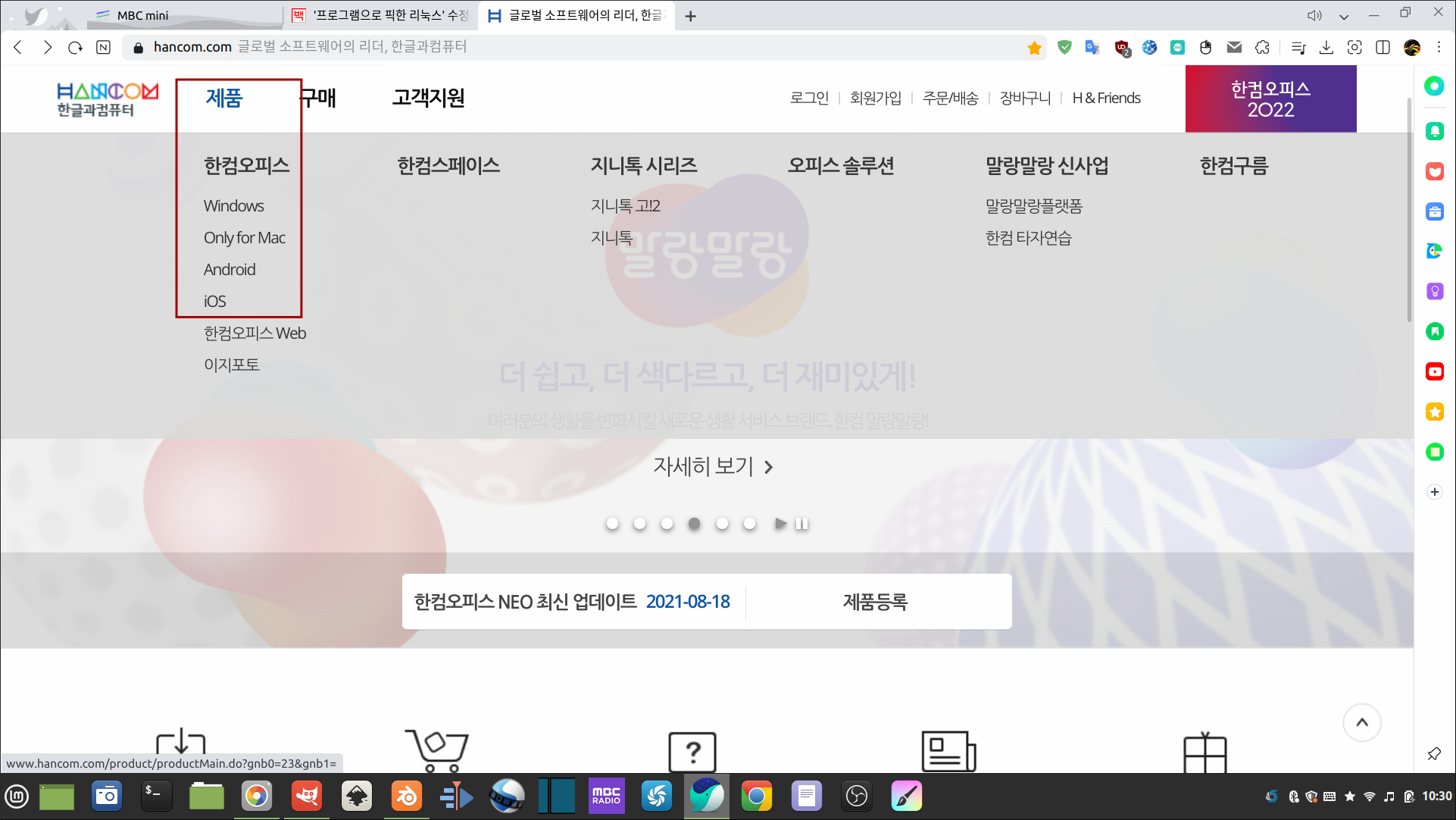Click the 회원가입 link
Viewport: 1456px width, 820px height.
(x=876, y=98)
